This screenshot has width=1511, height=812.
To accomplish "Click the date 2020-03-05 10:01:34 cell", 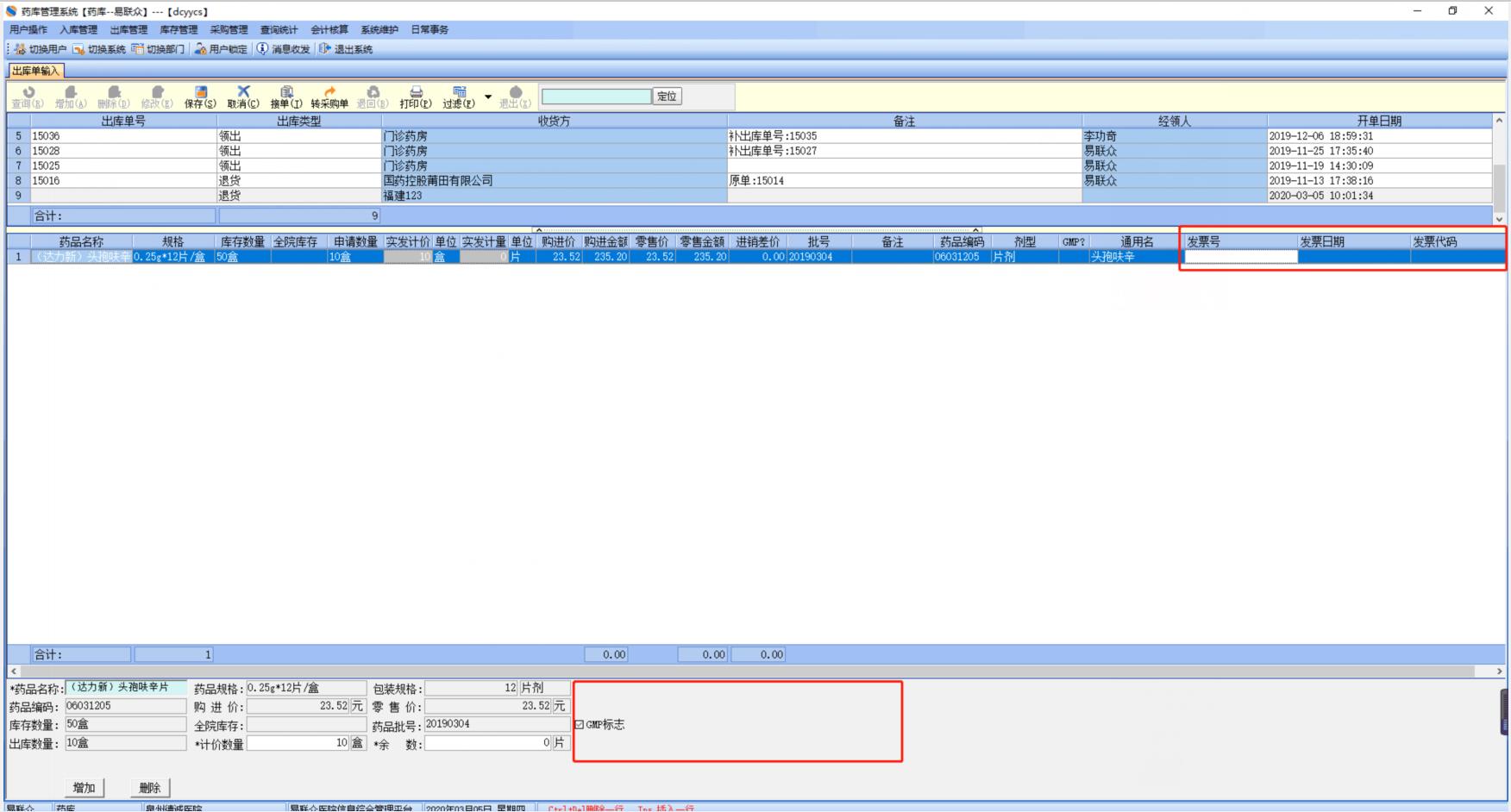I will [1380, 196].
